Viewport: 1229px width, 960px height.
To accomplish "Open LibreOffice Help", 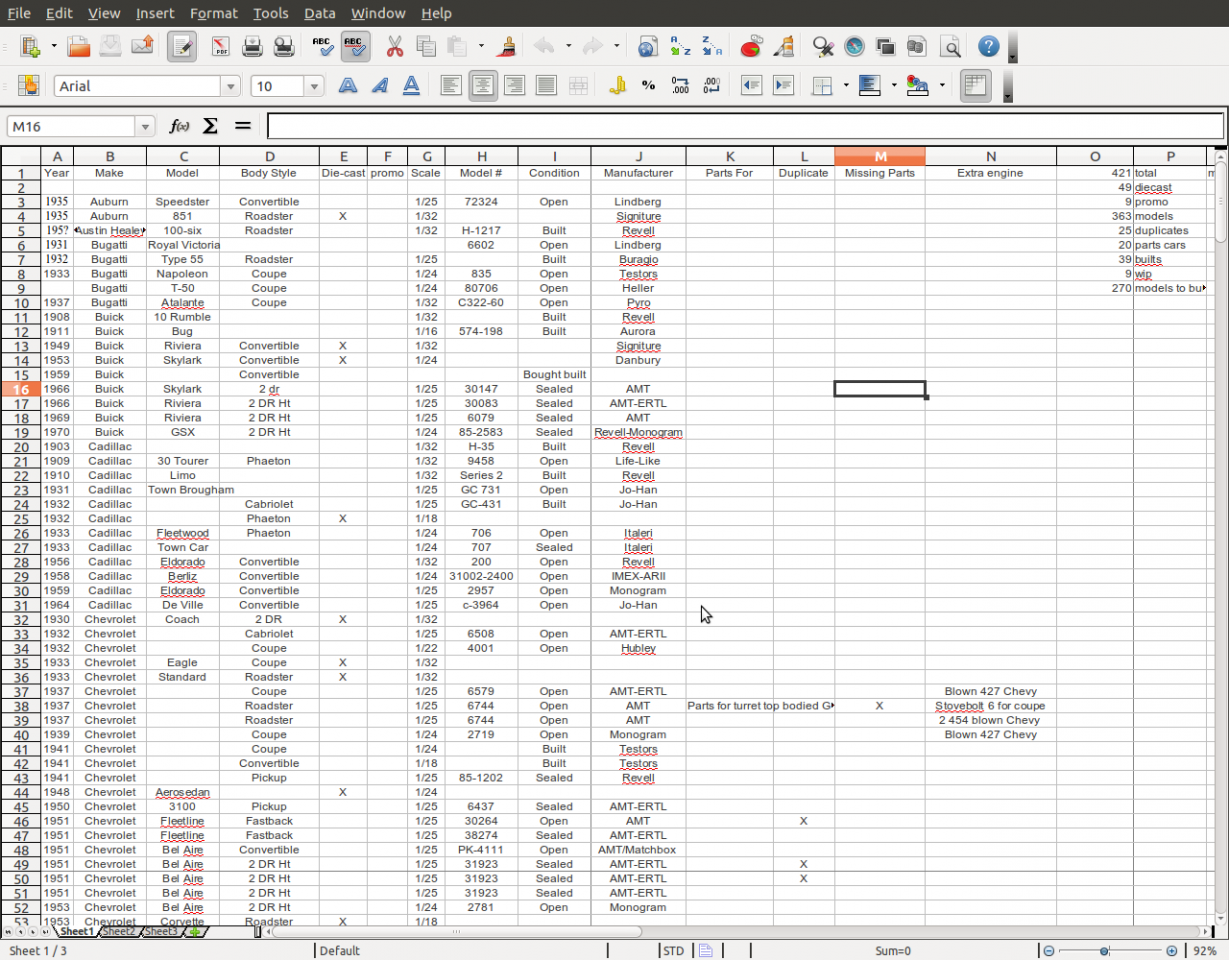I will (x=988, y=46).
